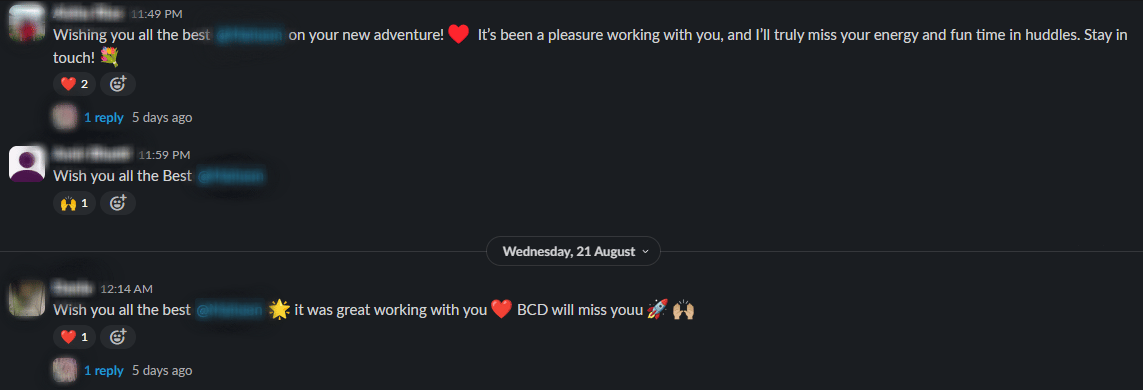
Task: Toggle the heart reaction with count 2
Action: [74, 85]
